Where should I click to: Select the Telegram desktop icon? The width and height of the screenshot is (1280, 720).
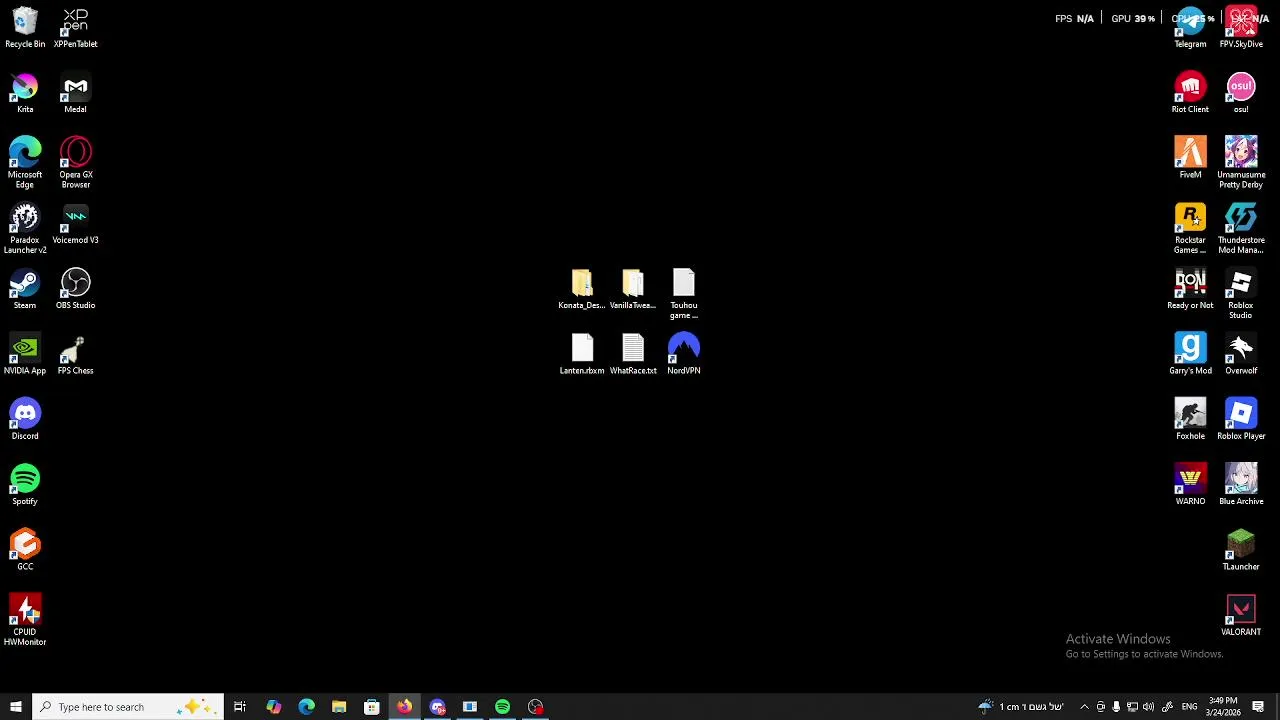coord(1190,28)
